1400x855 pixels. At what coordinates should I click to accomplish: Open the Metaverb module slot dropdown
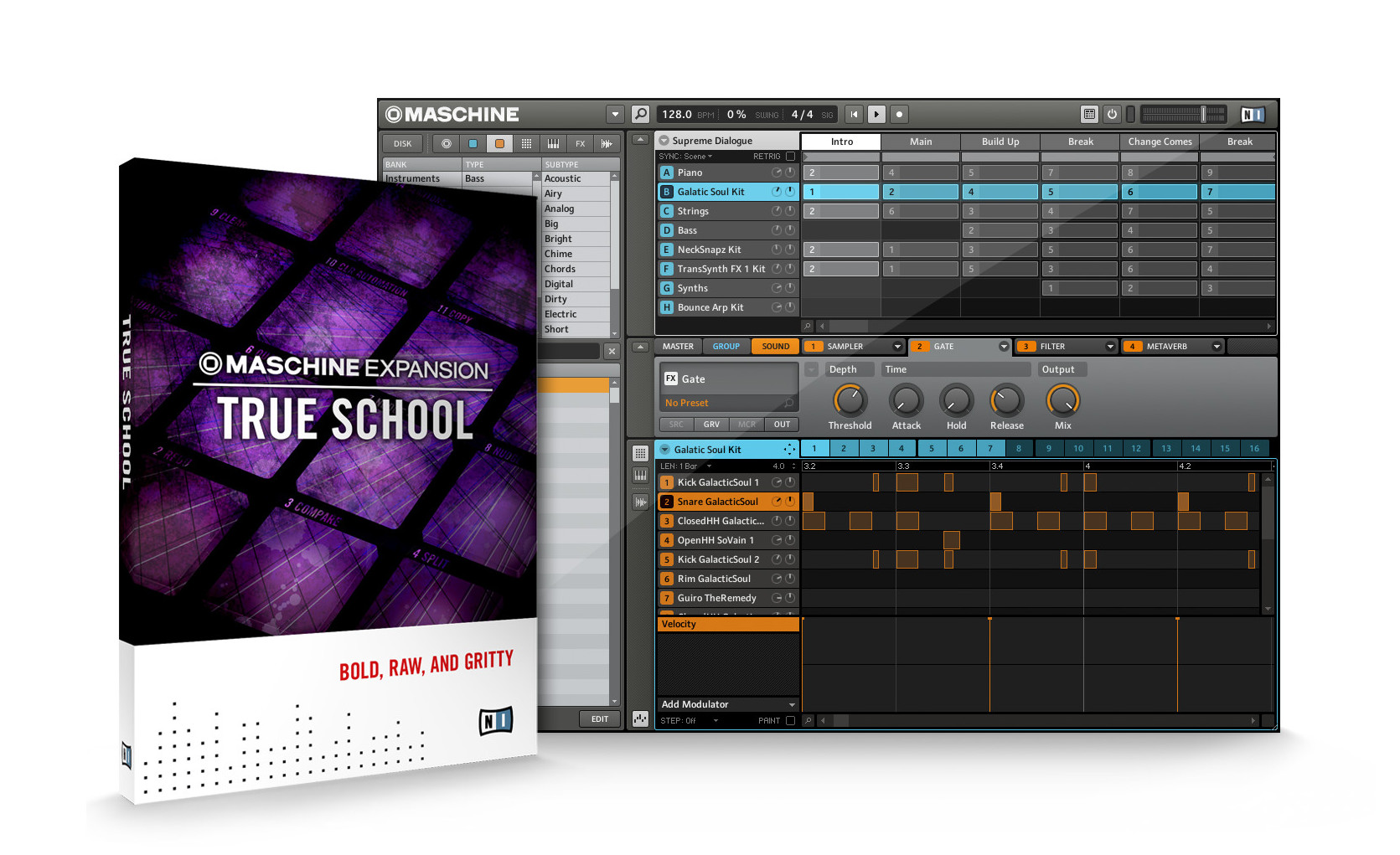coord(1217,346)
